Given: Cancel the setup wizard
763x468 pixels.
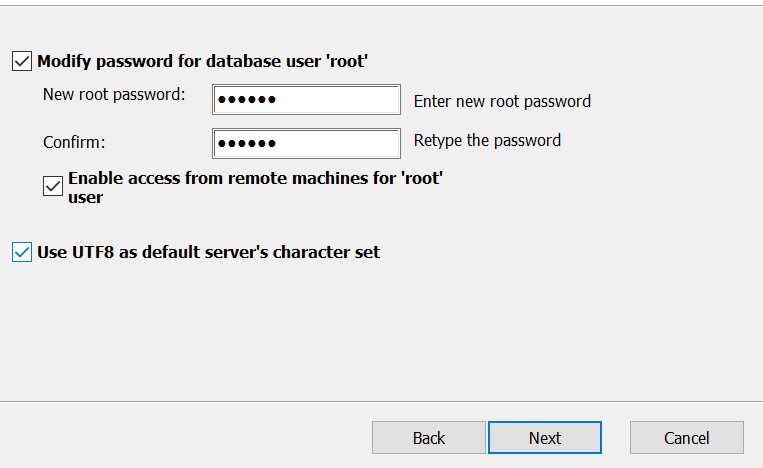Looking at the screenshot, I should click(687, 438).
